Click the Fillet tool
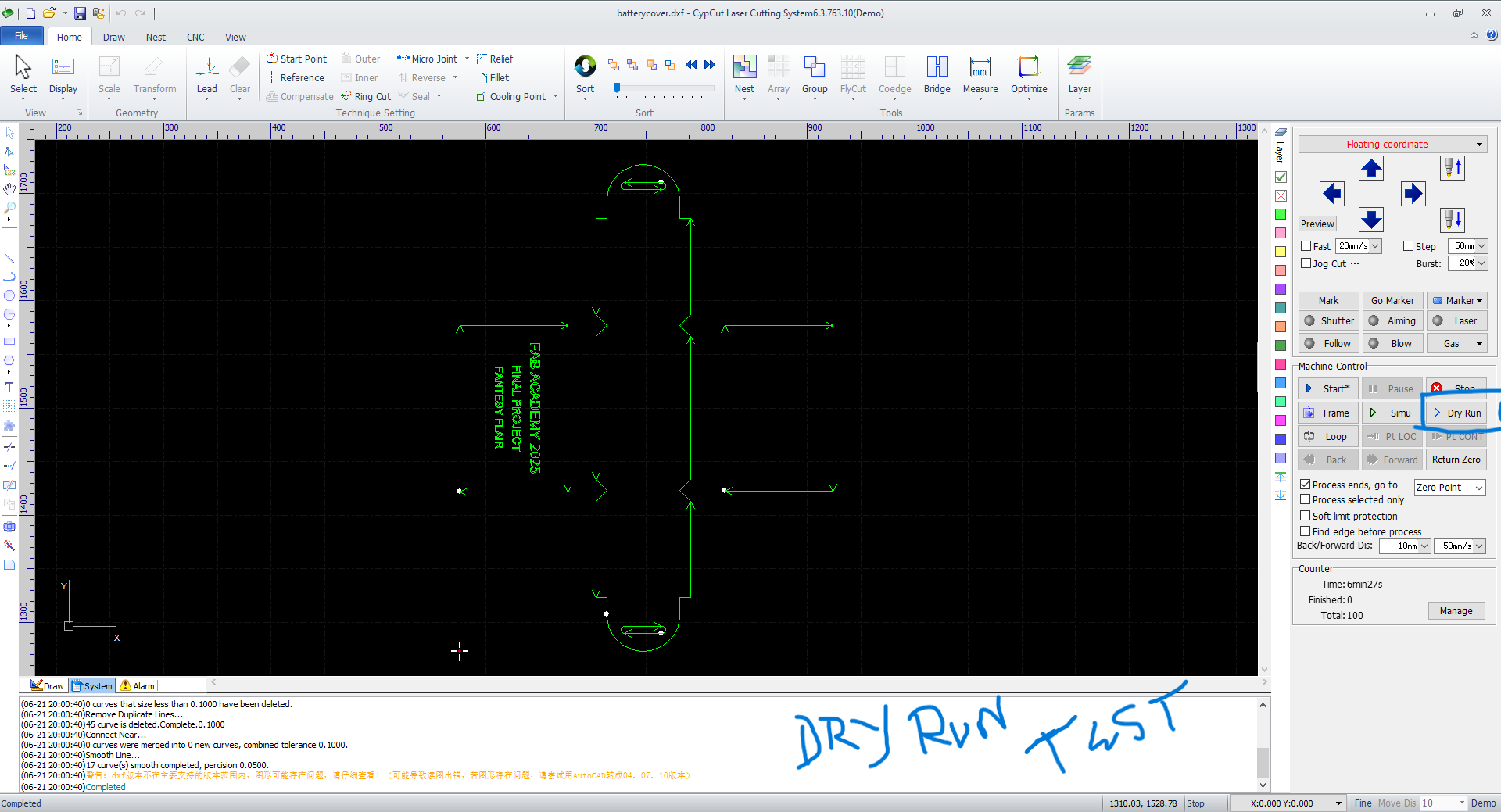Screen dimensions: 1501x812 (493, 77)
